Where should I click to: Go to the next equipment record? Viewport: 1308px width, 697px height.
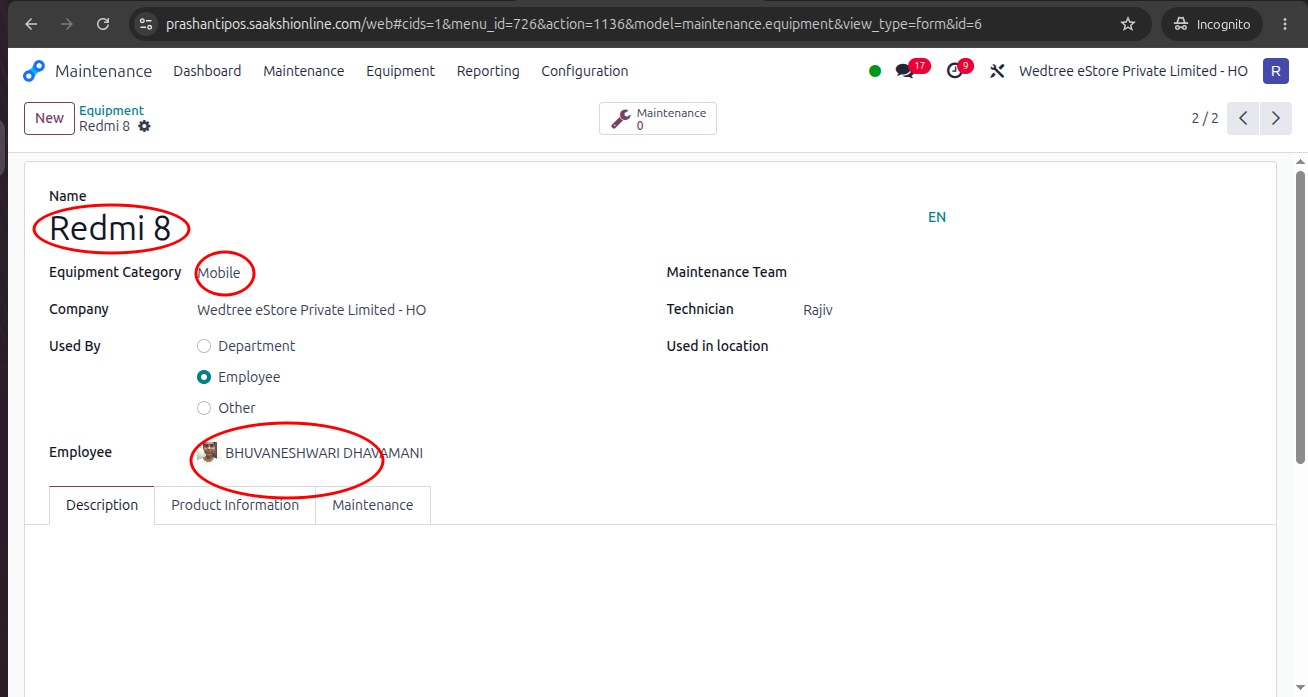pos(1275,118)
